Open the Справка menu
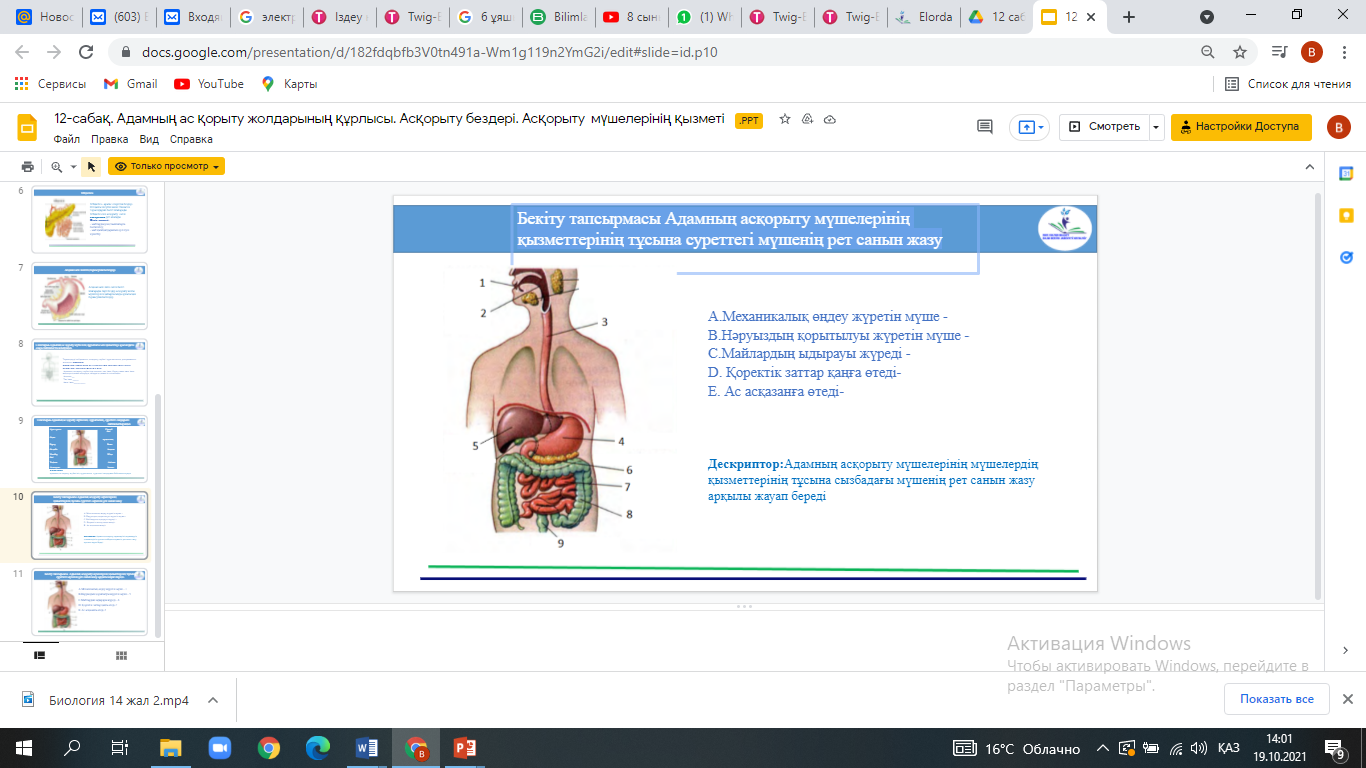Screen dimensions: 1366x768 191,140
